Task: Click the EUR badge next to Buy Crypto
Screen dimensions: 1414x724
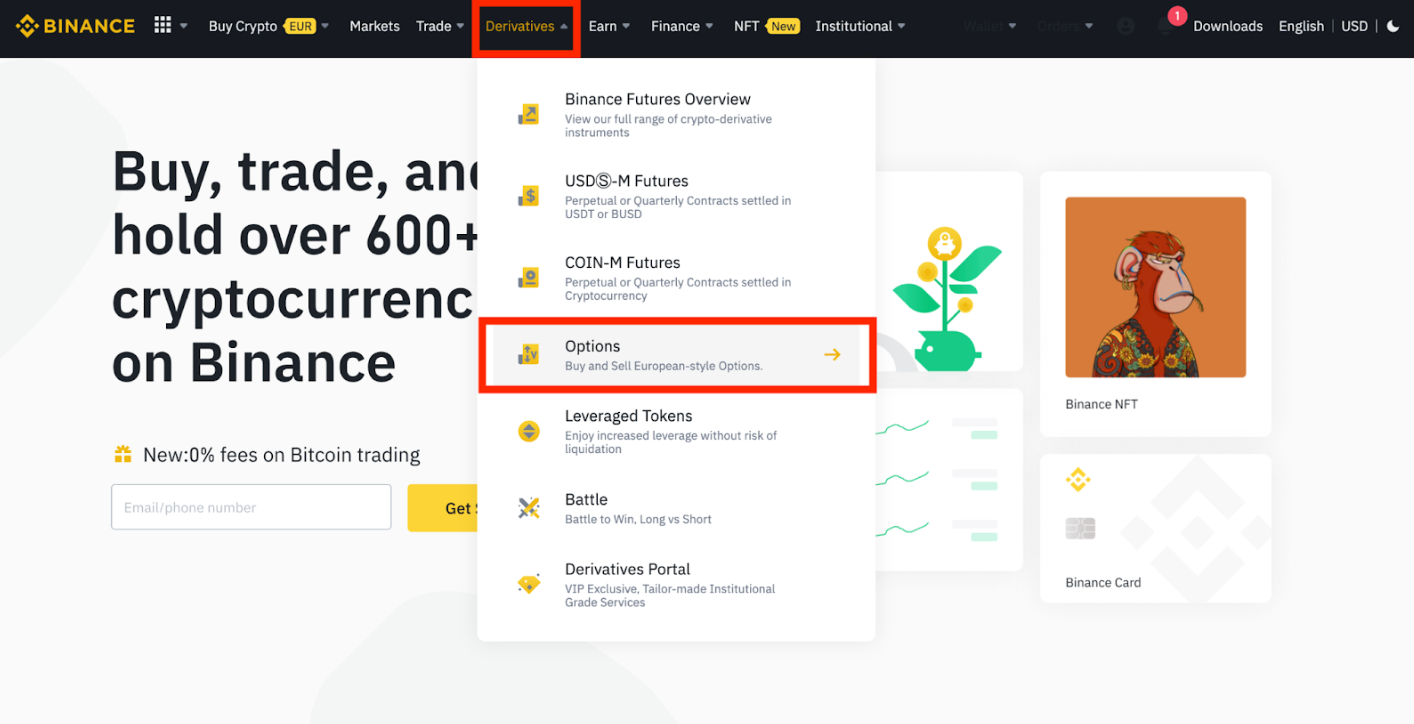Action: coord(300,27)
